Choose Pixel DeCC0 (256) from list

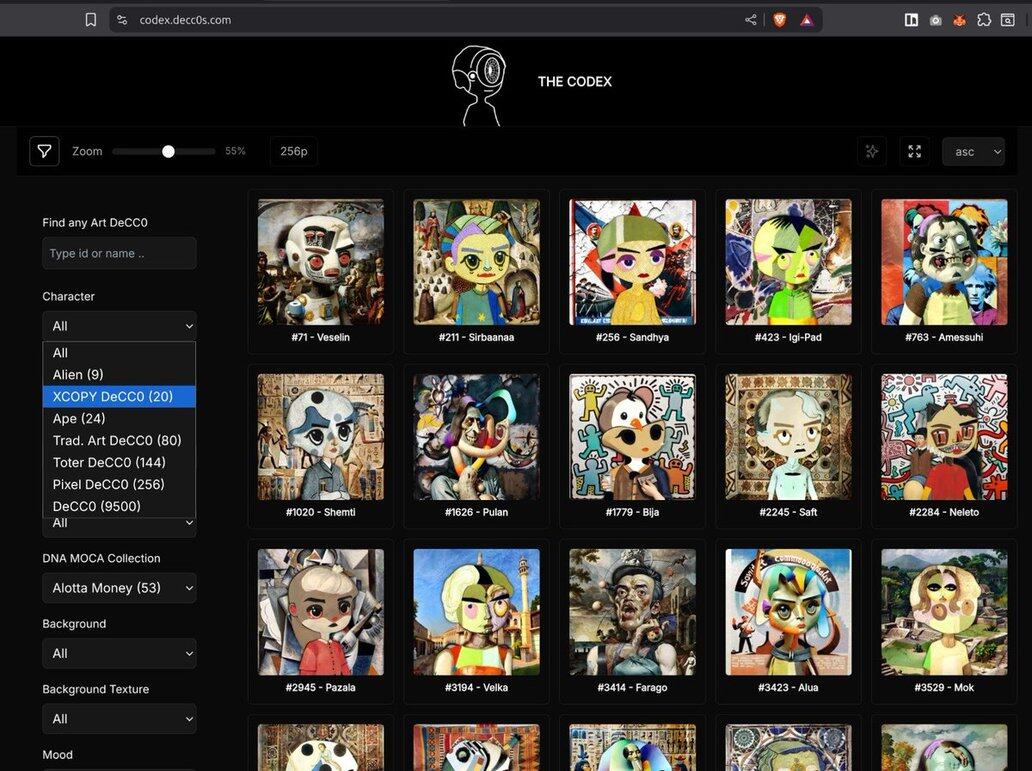pyautogui.click(x=109, y=484)
